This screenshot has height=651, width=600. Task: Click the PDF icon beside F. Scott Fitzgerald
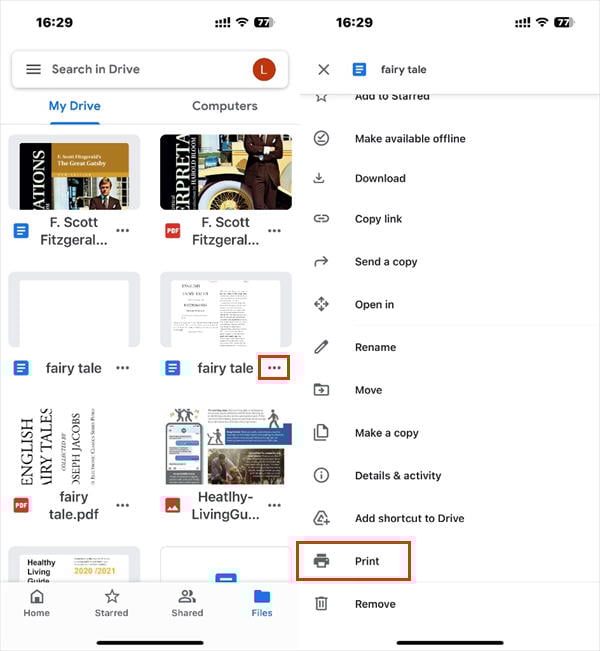173,231
